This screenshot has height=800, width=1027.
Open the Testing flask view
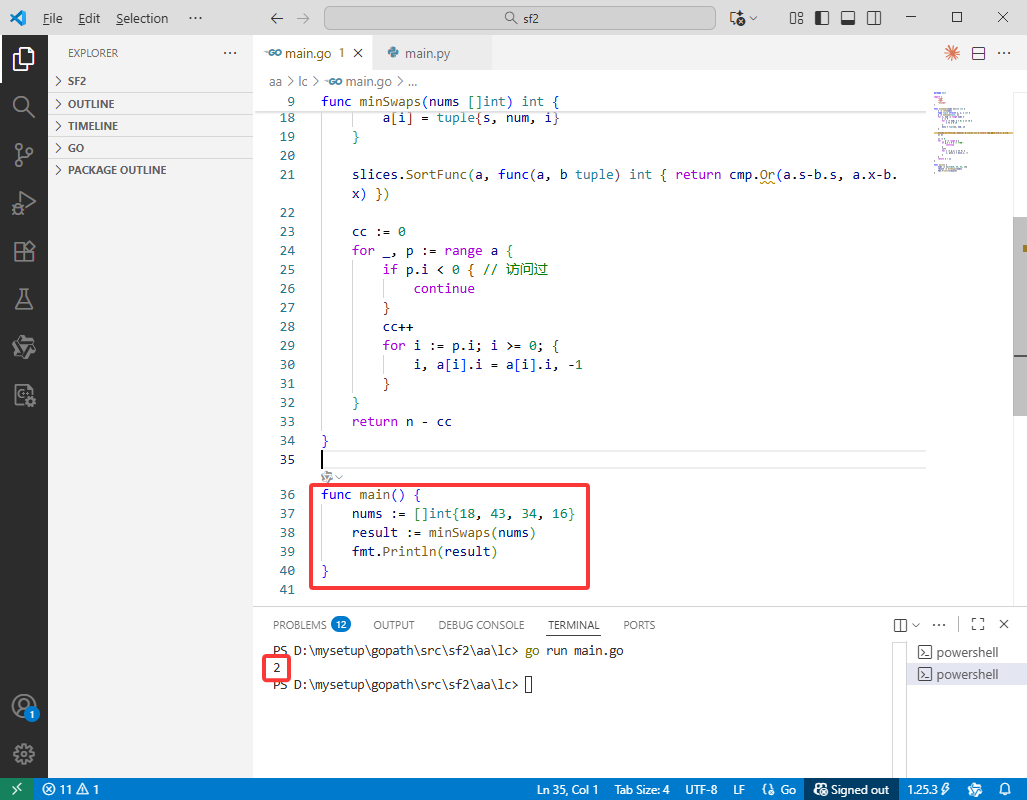[x=24, y=299]
